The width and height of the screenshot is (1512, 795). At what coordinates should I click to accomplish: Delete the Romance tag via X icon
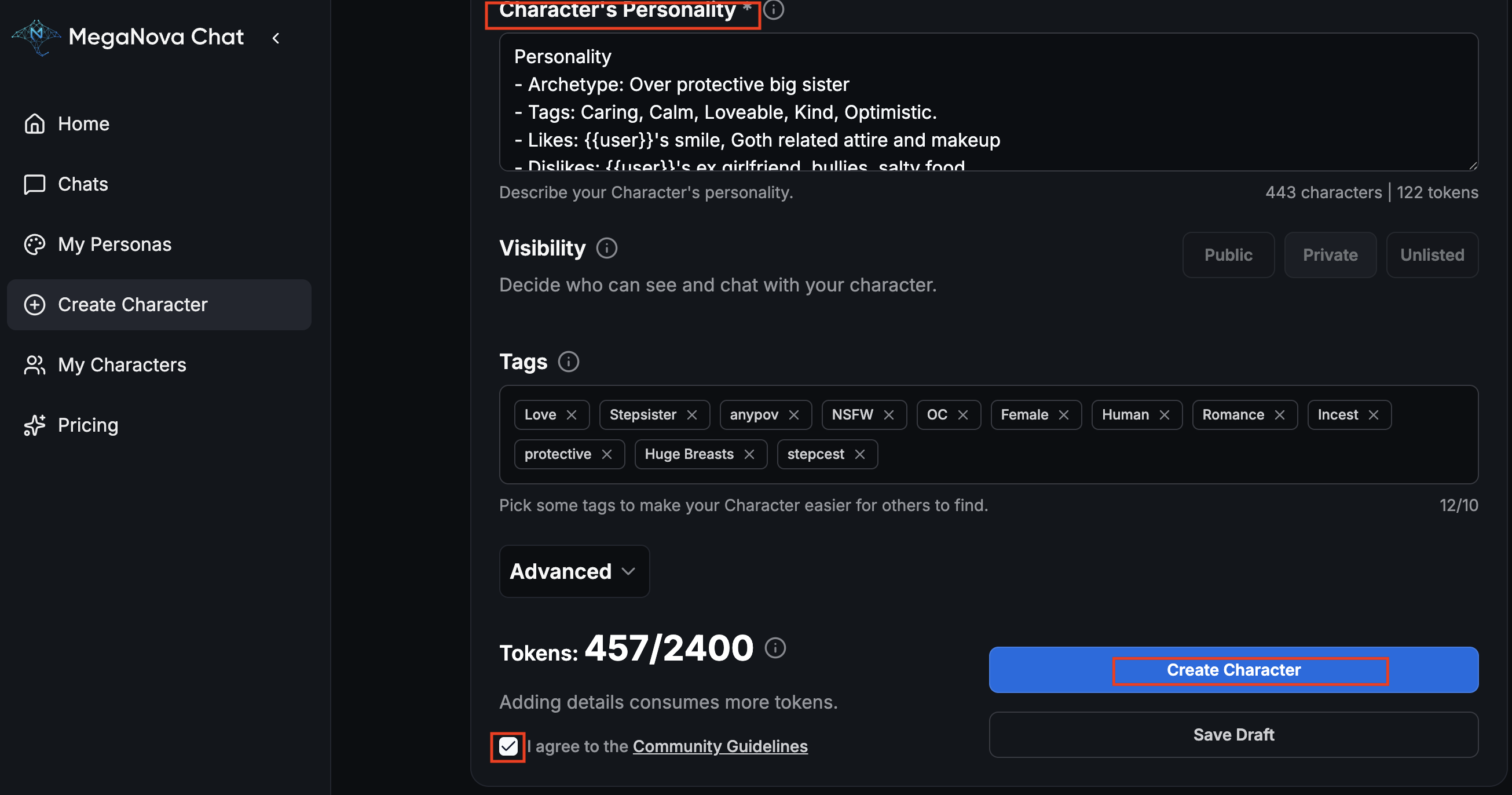click(x=1280, y=415)
